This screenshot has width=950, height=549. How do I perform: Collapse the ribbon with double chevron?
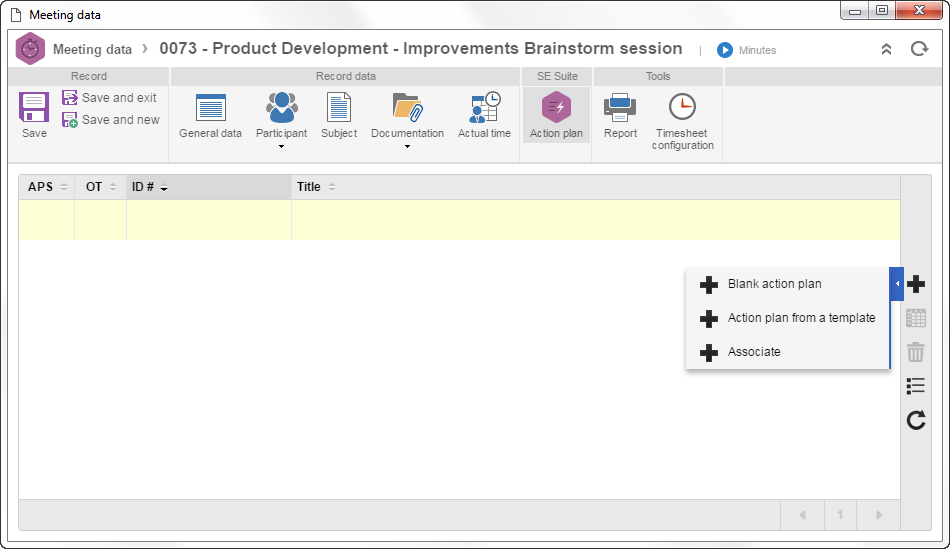click(886, 49)
